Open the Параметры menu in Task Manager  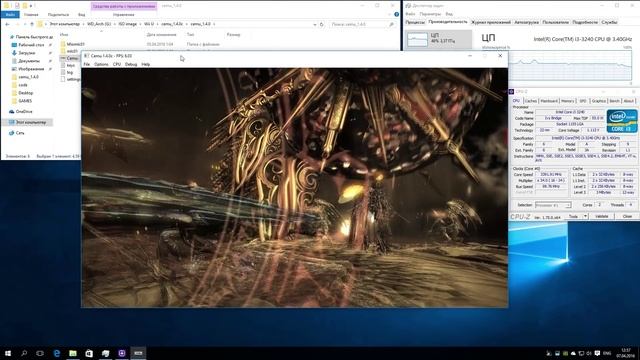[x=430, y=14]
